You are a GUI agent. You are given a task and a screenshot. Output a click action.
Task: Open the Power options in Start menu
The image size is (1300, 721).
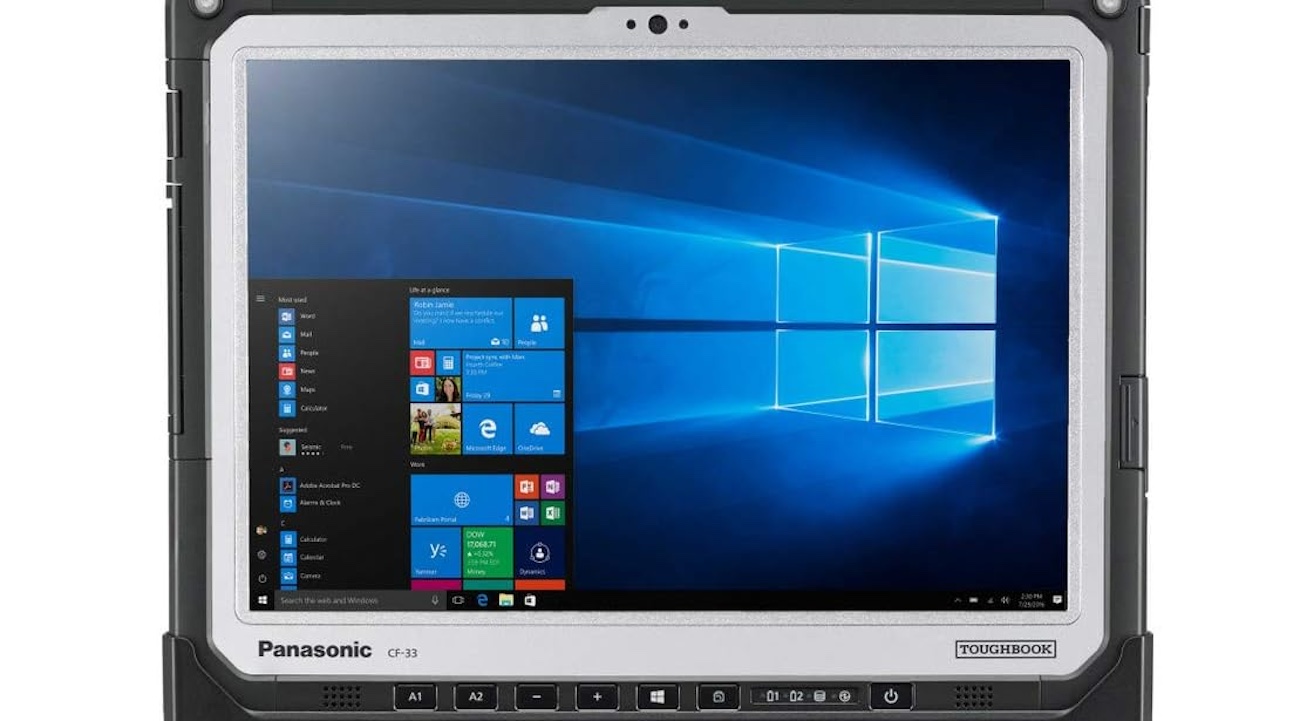pyautogui.click(x=262, y=578)
